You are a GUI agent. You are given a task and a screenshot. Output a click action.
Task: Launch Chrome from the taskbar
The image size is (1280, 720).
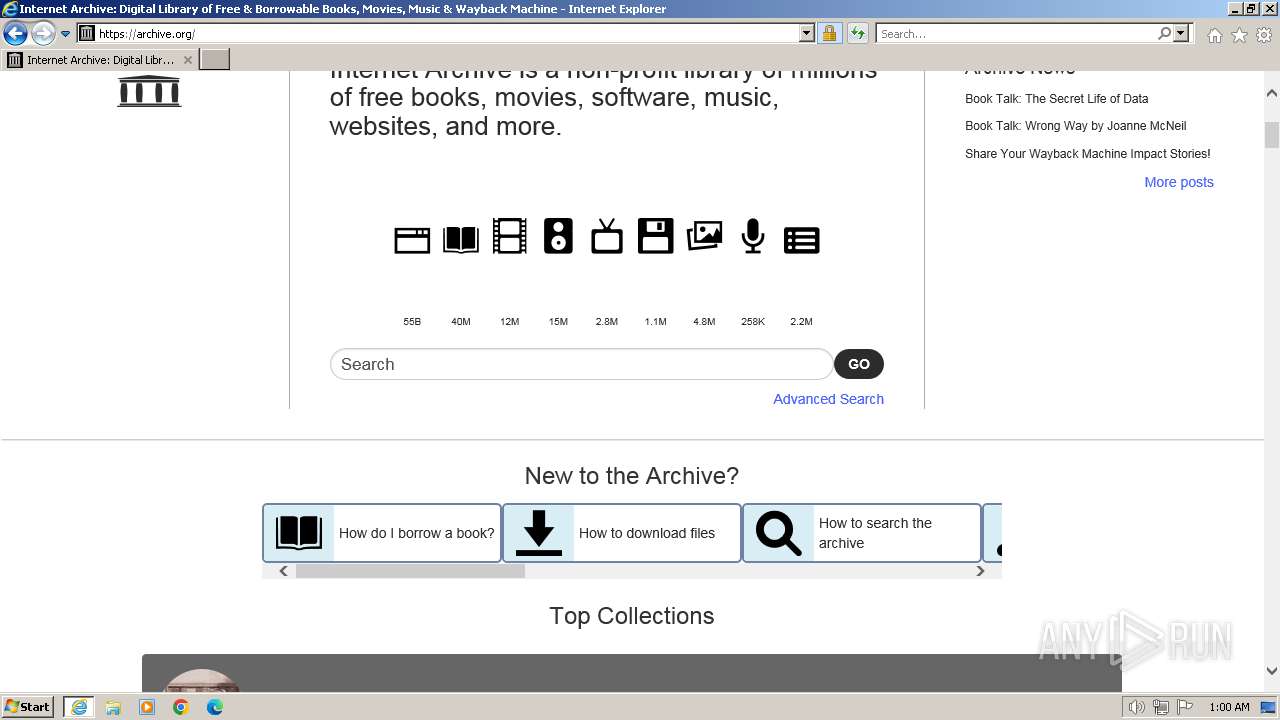pos(181,707)
